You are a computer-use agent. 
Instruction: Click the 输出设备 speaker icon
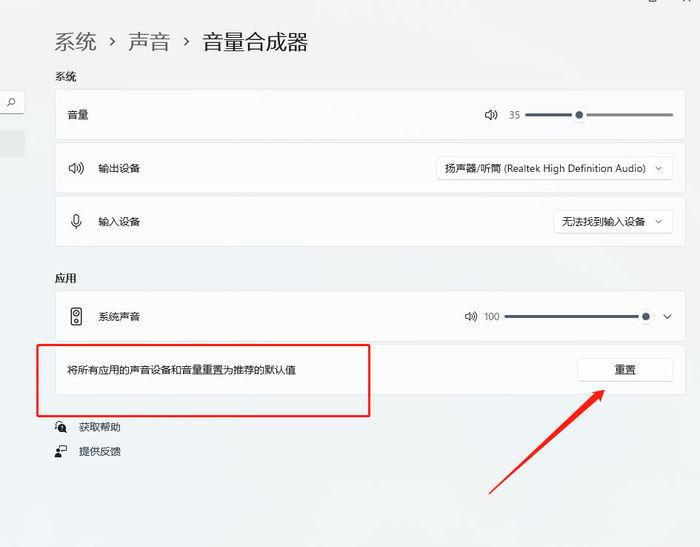(x=76, y=168)
